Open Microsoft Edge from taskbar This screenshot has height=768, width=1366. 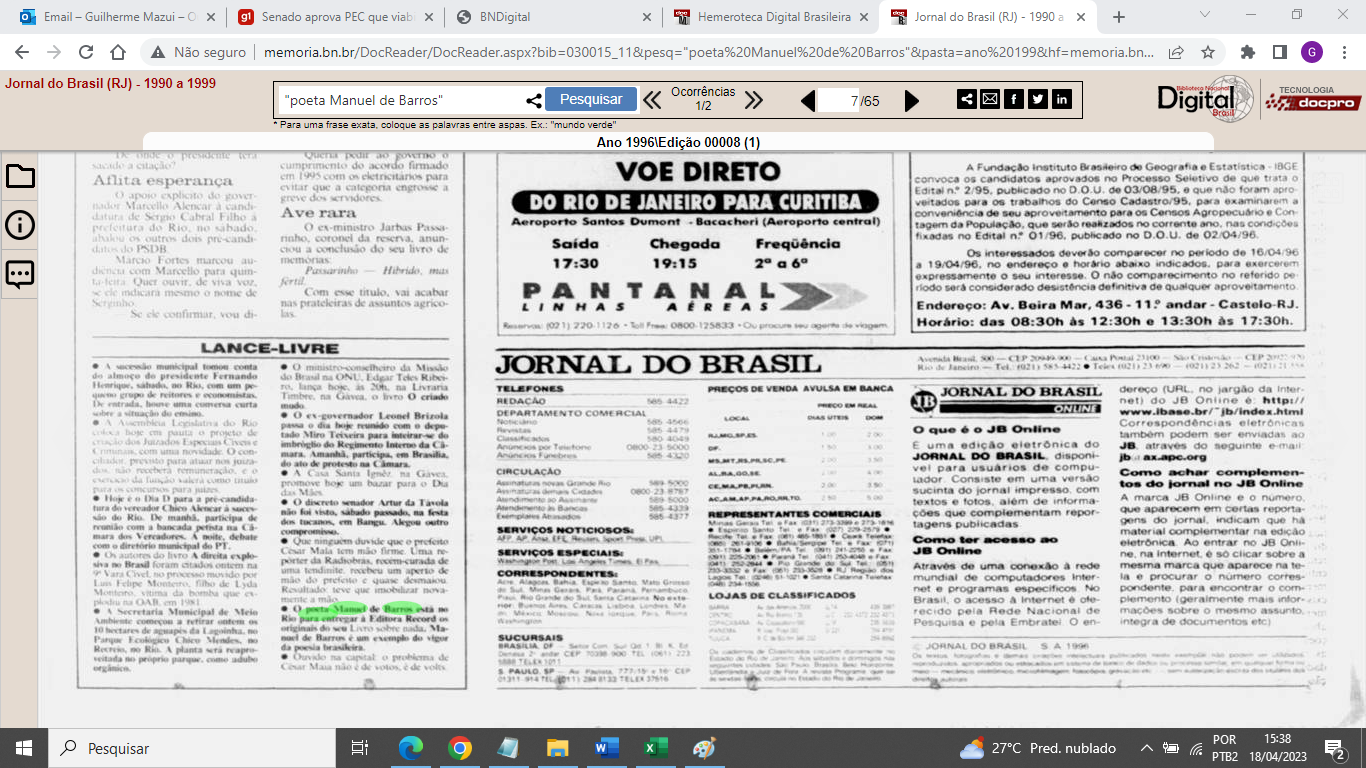(x=411, y=748)
